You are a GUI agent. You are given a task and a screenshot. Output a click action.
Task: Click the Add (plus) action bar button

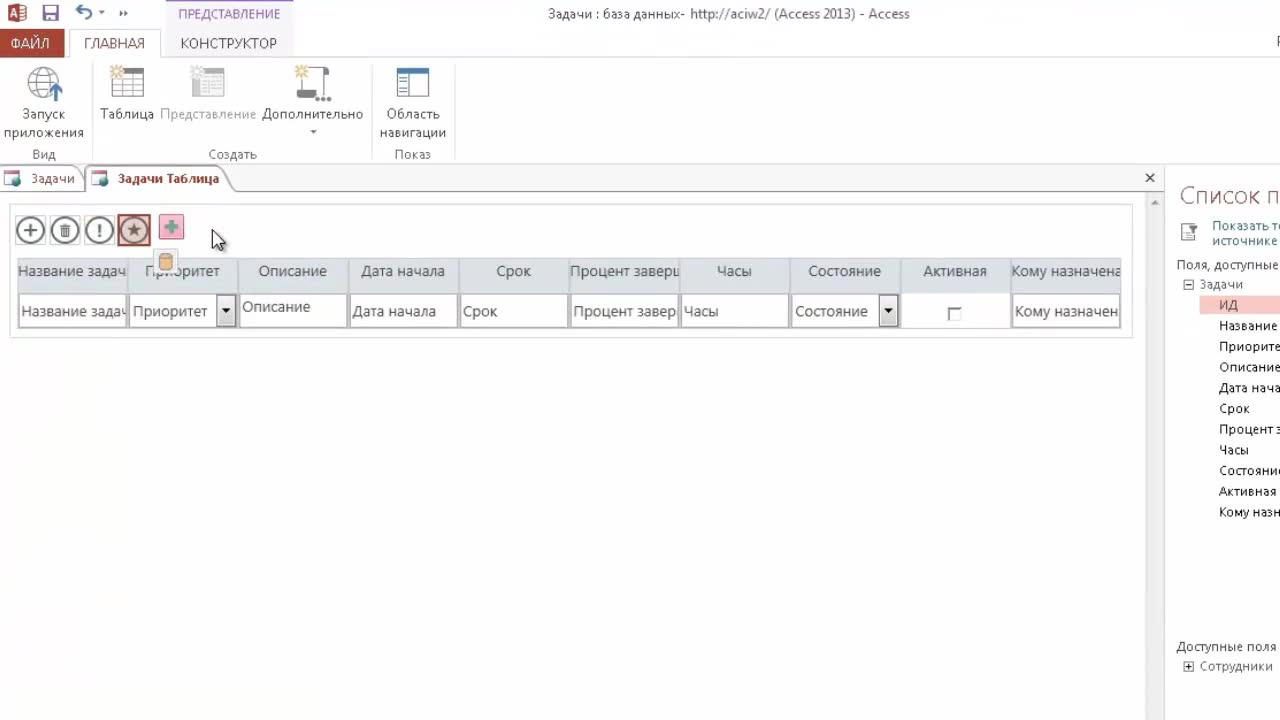pos(30,231)
